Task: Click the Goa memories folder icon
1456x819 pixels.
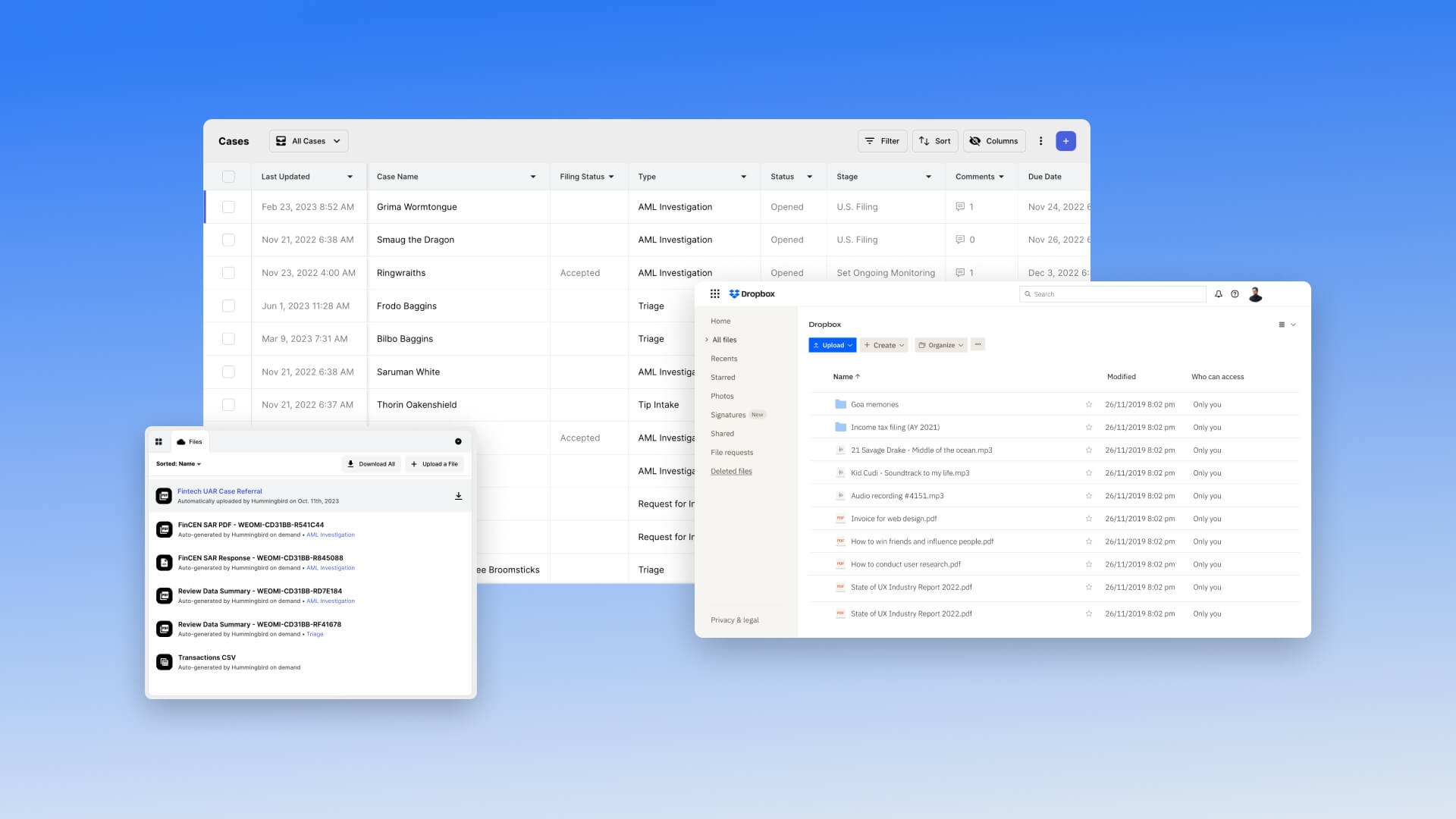Action: point(840,404)
